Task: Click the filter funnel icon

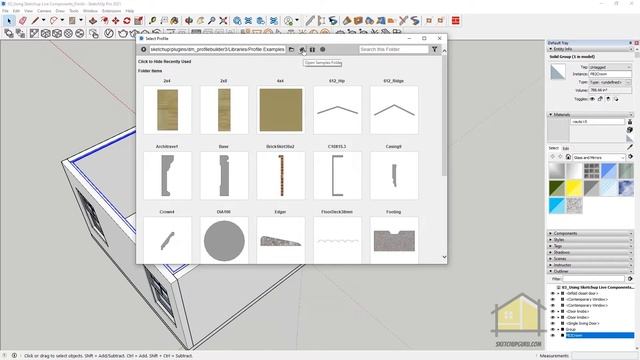Action: click(x=434, y=49)
